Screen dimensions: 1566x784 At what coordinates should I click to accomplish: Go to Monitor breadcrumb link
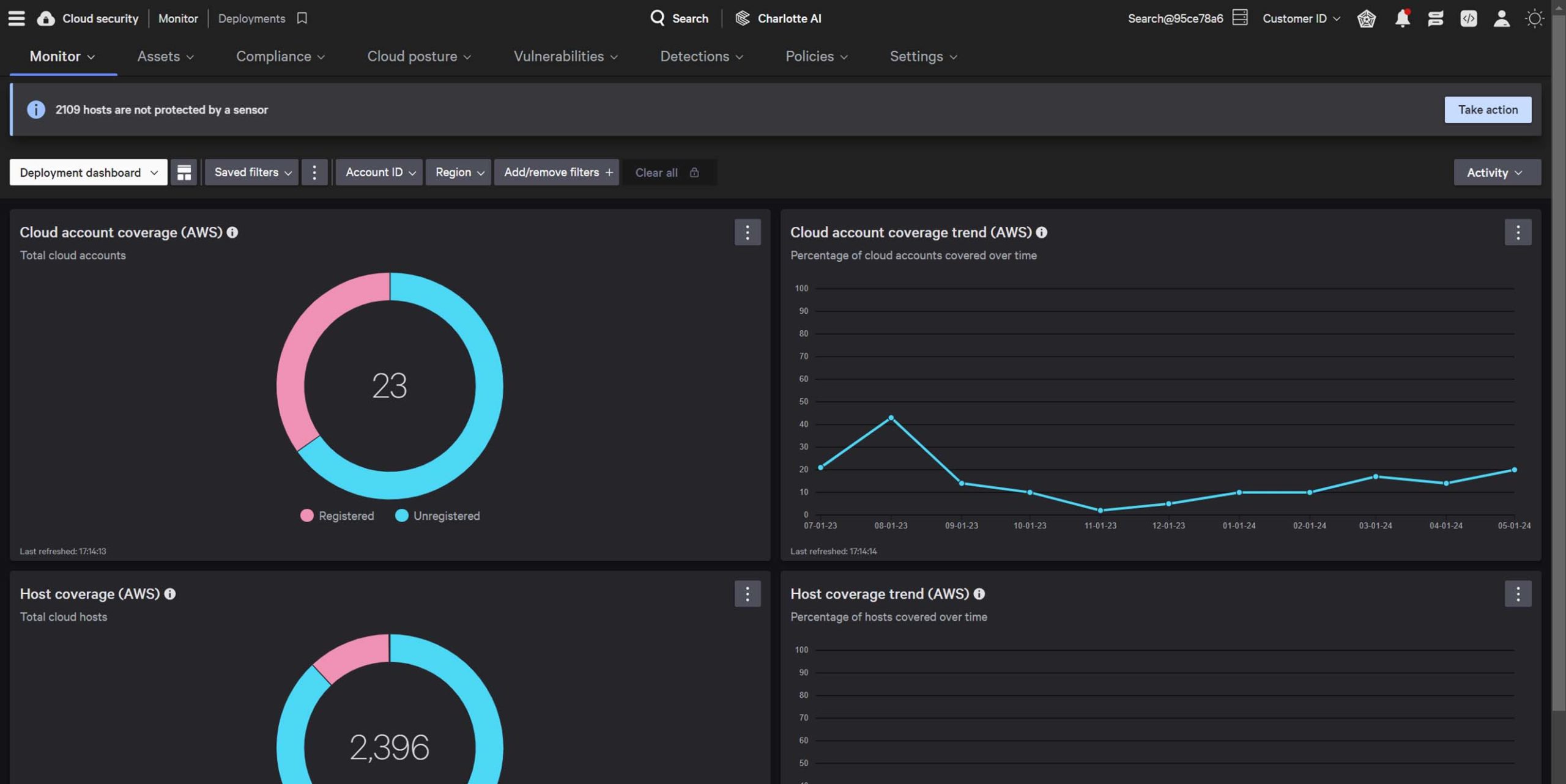(x=178, y=18)
